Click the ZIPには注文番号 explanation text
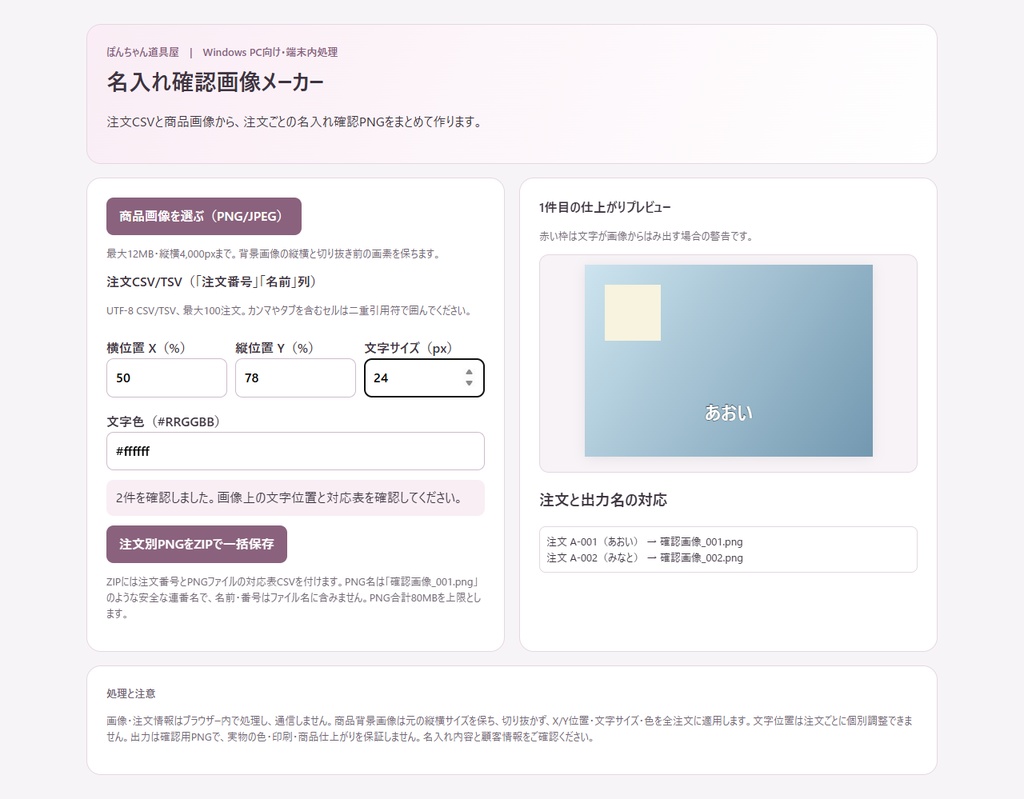 point(294,597)
